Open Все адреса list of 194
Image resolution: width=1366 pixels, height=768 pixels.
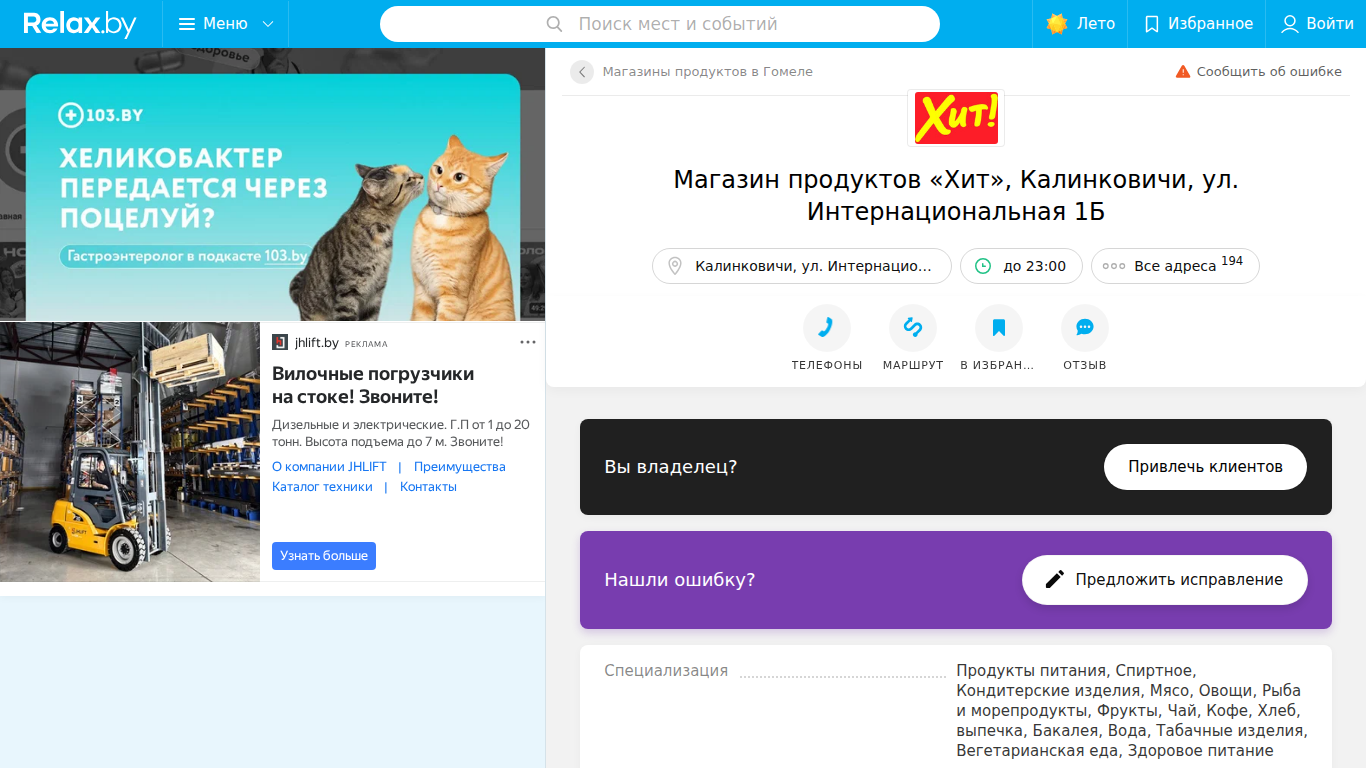[1175, 266]
